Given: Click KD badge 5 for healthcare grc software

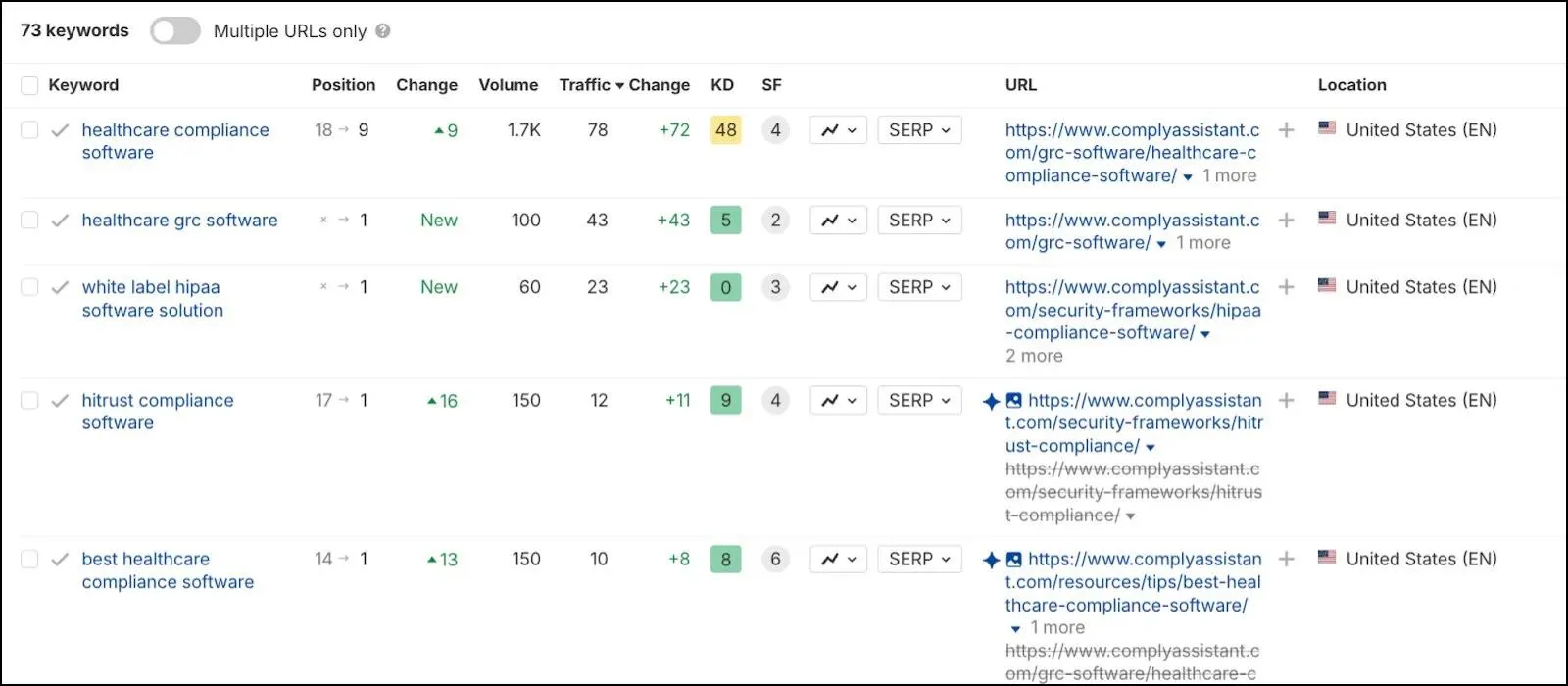Looking at the screenshot, I should pyautogui.click(x=726, y=220).
